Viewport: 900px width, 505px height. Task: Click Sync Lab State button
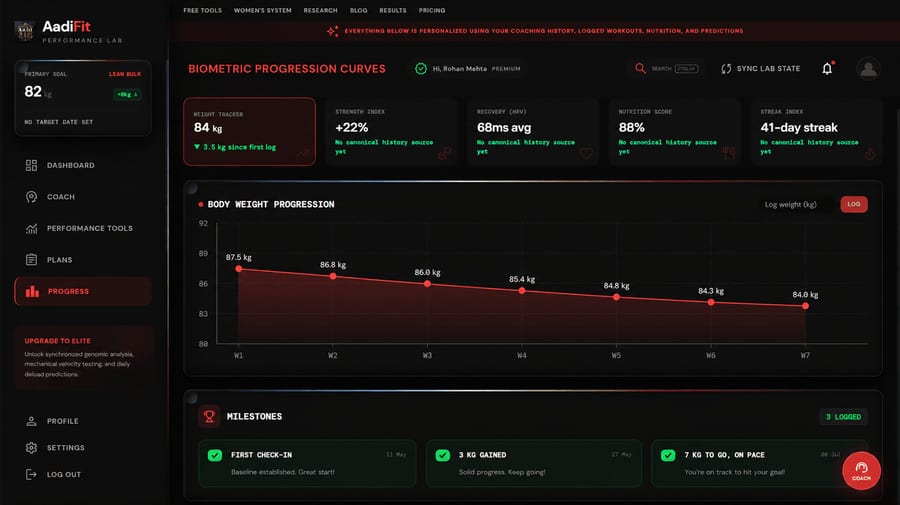761,68
